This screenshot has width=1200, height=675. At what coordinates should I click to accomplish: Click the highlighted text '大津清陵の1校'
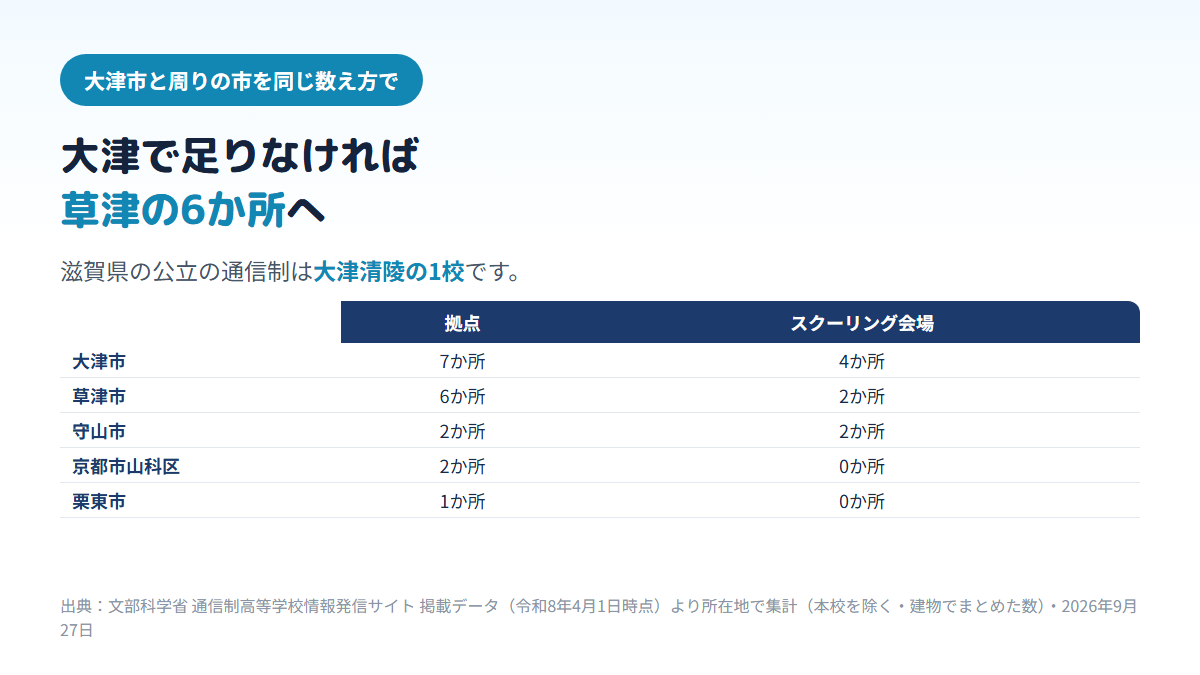pyautogui.click(x=389, y=272)
